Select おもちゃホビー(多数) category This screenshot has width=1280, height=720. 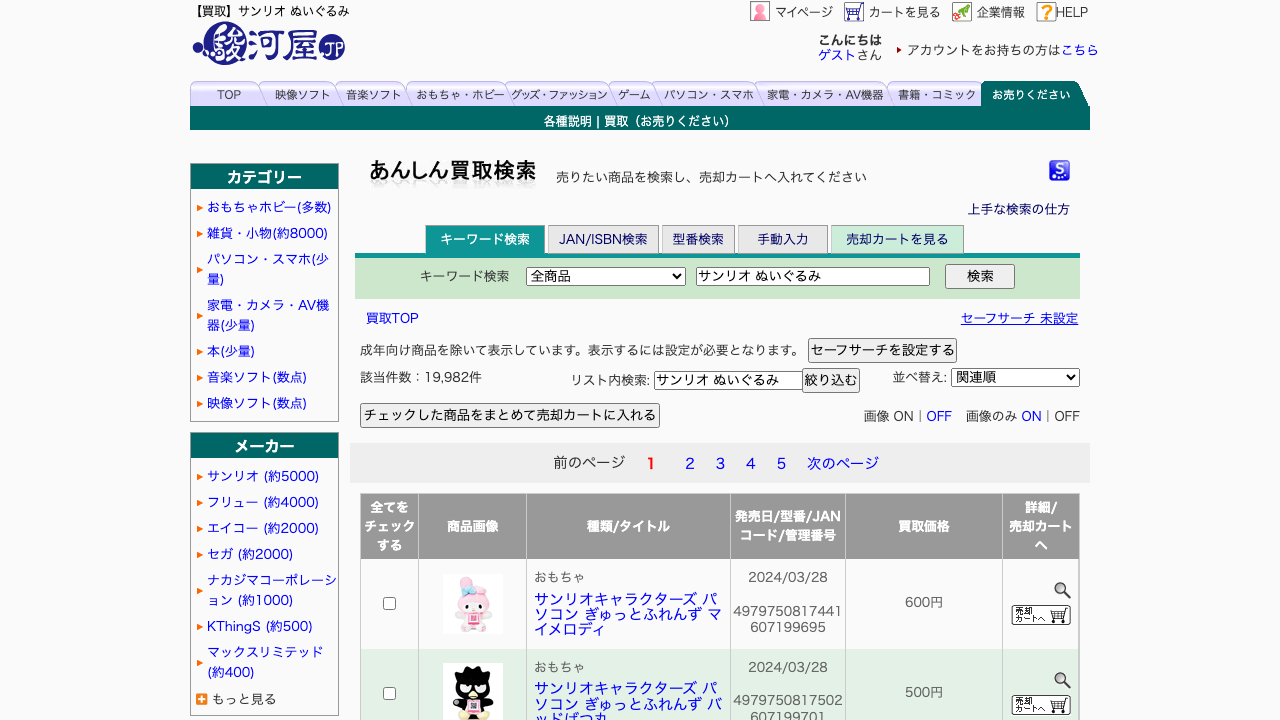[x=269, y=207]
